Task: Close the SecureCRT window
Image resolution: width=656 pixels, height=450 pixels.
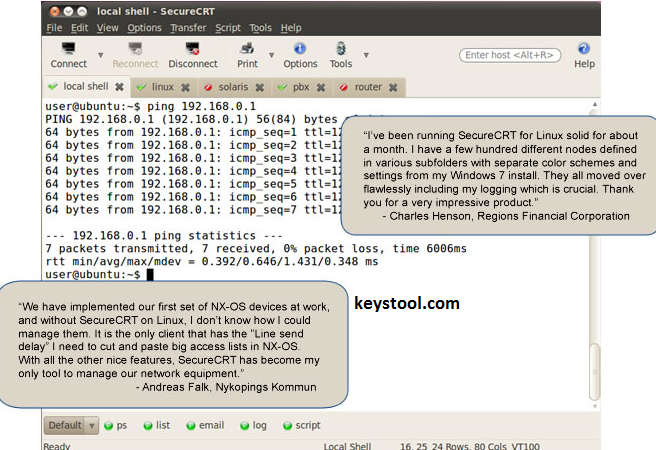Action: [54, 11]
